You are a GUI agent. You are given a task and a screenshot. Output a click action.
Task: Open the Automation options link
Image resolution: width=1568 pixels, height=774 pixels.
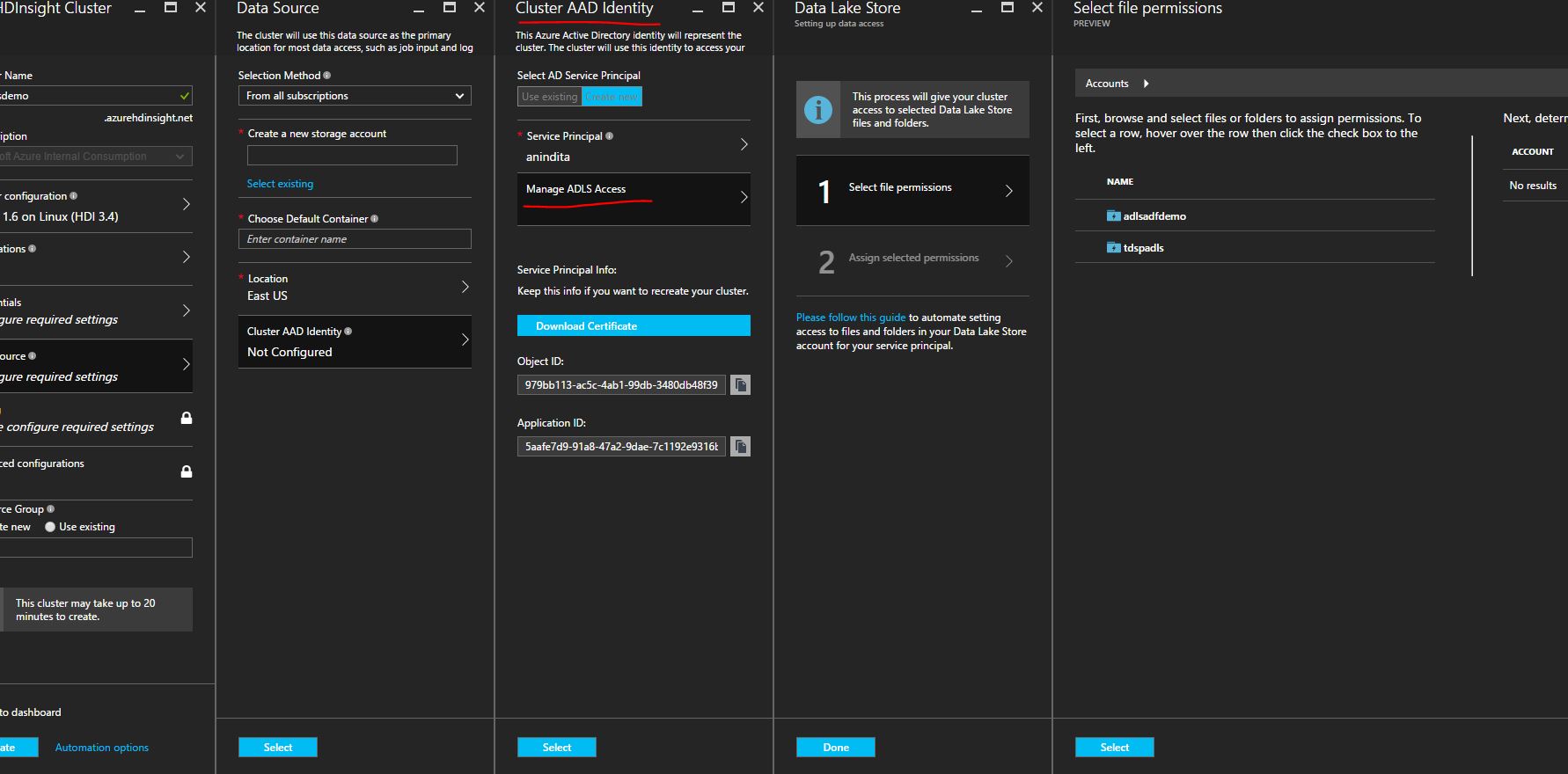coord(102,748)
